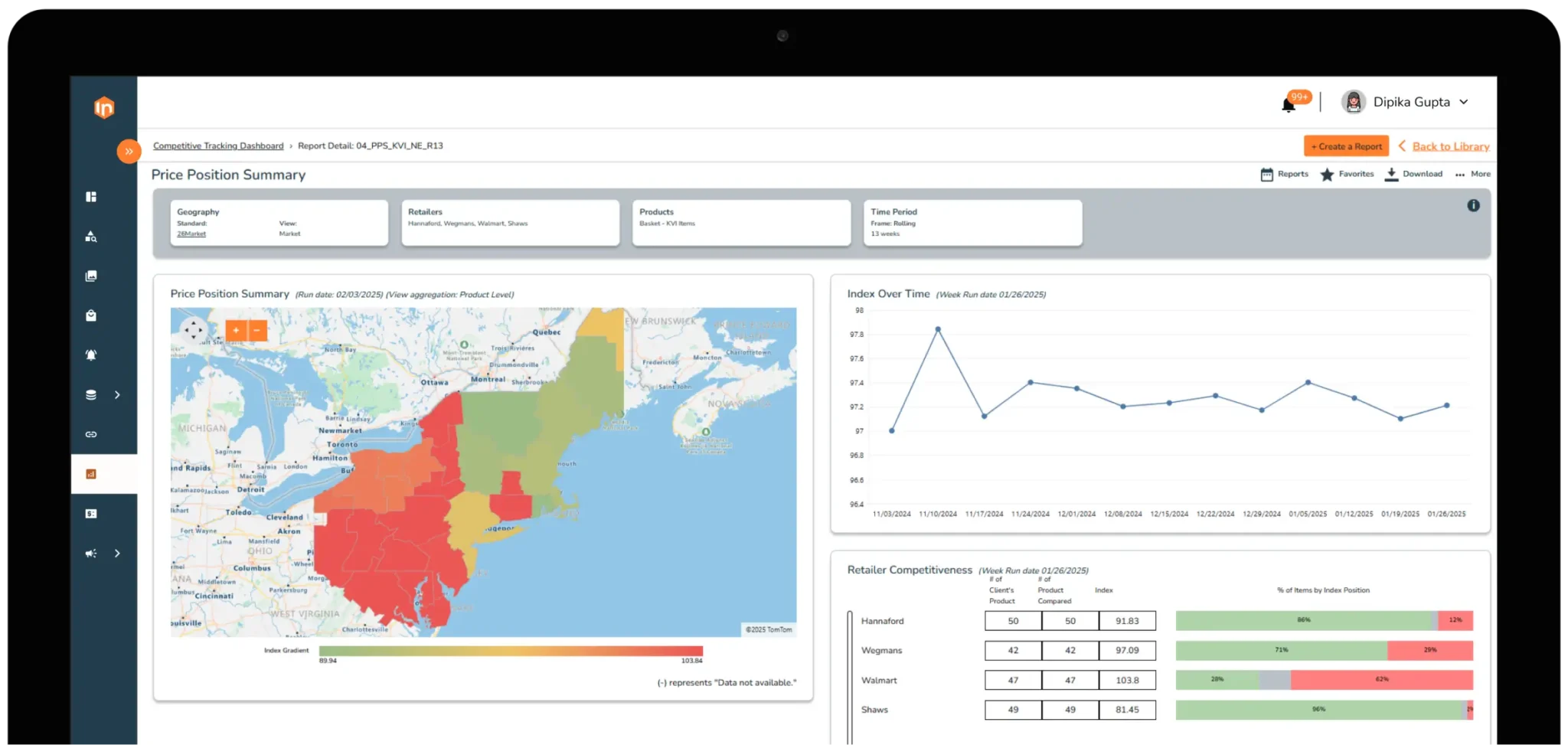This screenshot has width=1568, height=745.
Task: Expand the database stack sidebar submenu
Action: pos(117,395)
